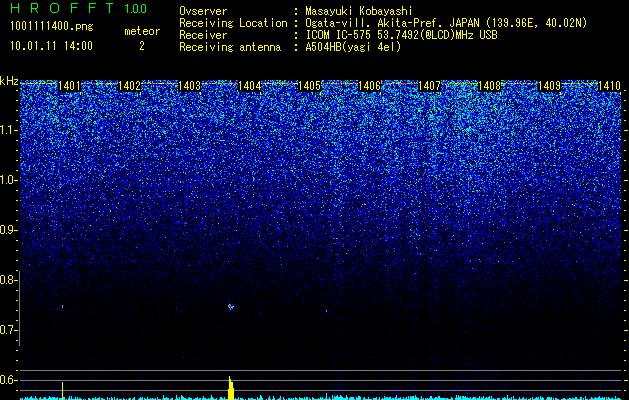Click the date 10.01.11 14:00
The image size is (629, 400).
tap(51, 46)
